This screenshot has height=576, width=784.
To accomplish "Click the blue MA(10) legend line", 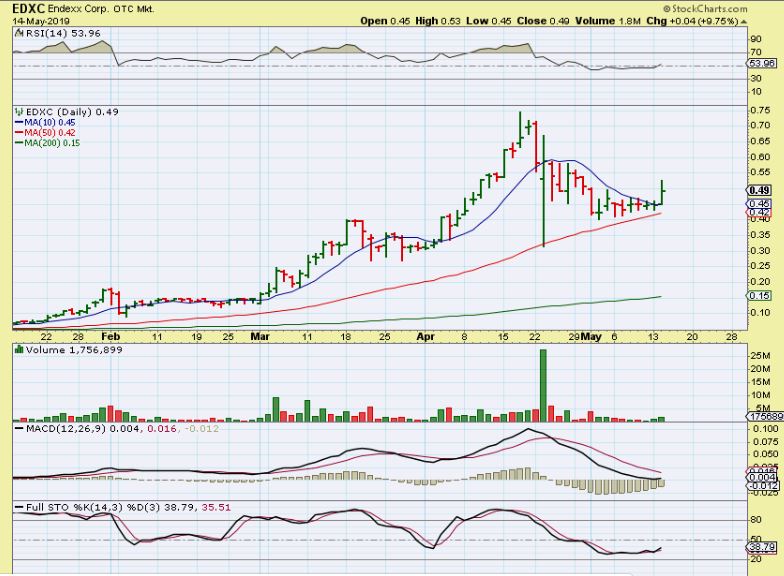I will coord(19,122).
